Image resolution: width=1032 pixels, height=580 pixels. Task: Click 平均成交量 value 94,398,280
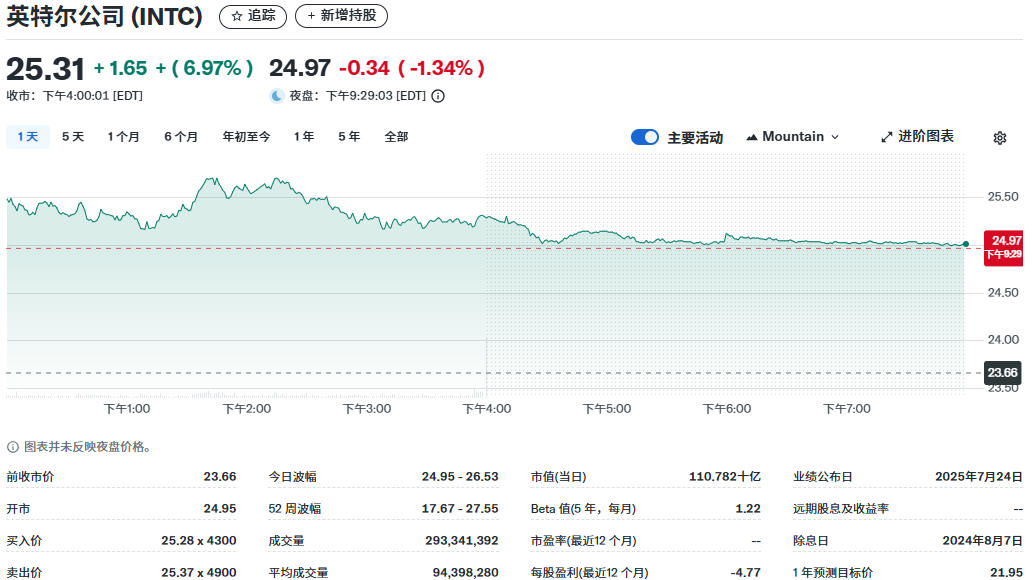pyautogui.click(x=465, y=573)
